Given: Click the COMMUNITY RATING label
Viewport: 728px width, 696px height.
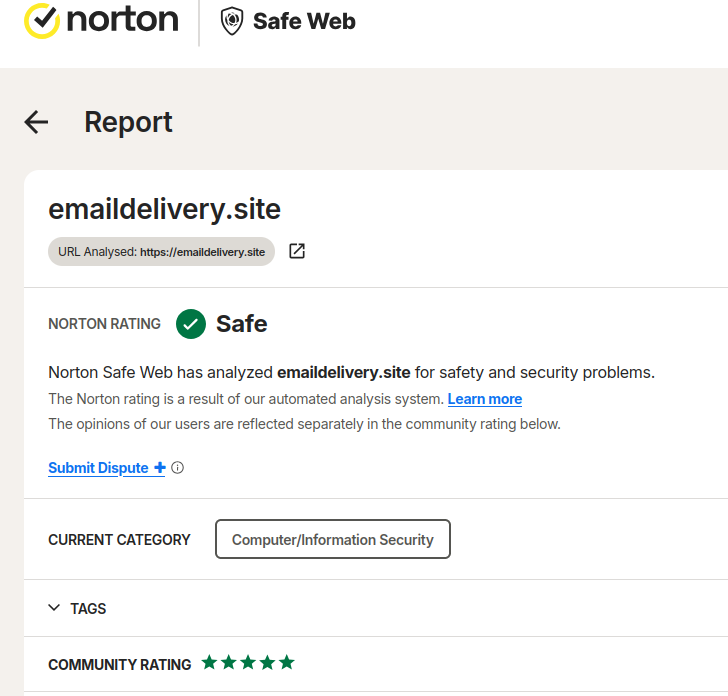Looking at the screenshot, I should (x=119, y=664).
